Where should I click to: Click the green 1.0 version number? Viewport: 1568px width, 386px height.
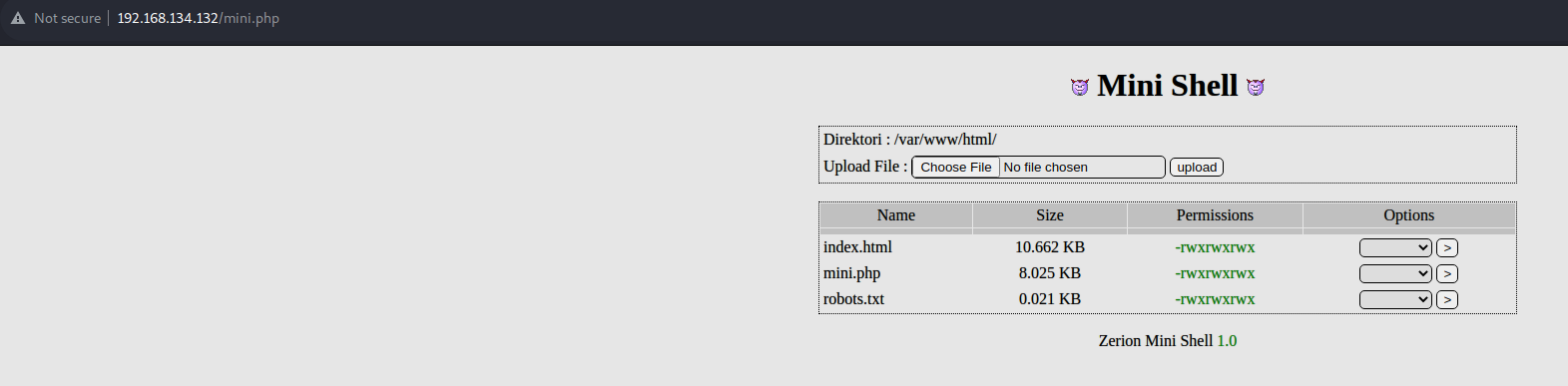1227,341
